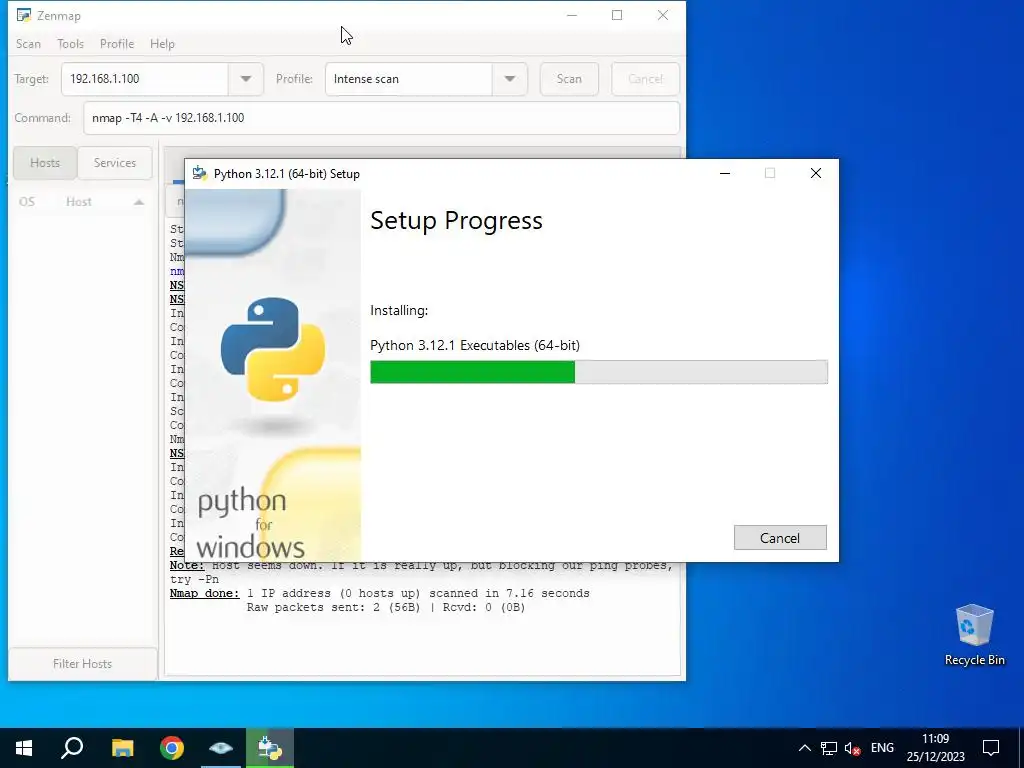The image size is (1024, 768).
Task: Switch to the Services tab in Zenmap
Action: [x=115, y=163]
